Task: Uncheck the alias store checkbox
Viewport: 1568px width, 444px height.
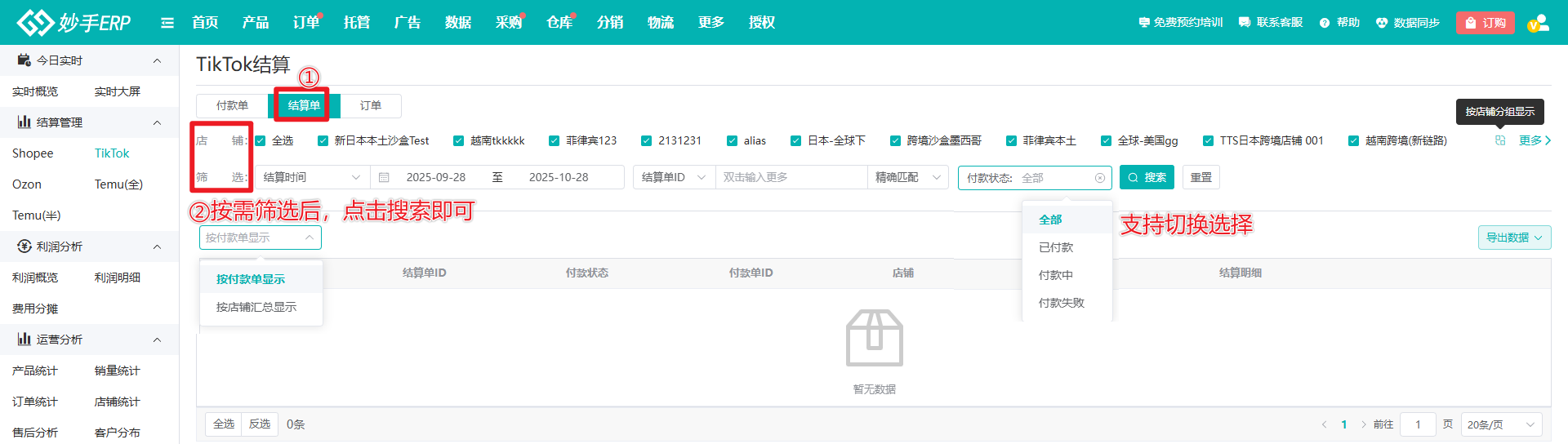Action: [733, 140]
